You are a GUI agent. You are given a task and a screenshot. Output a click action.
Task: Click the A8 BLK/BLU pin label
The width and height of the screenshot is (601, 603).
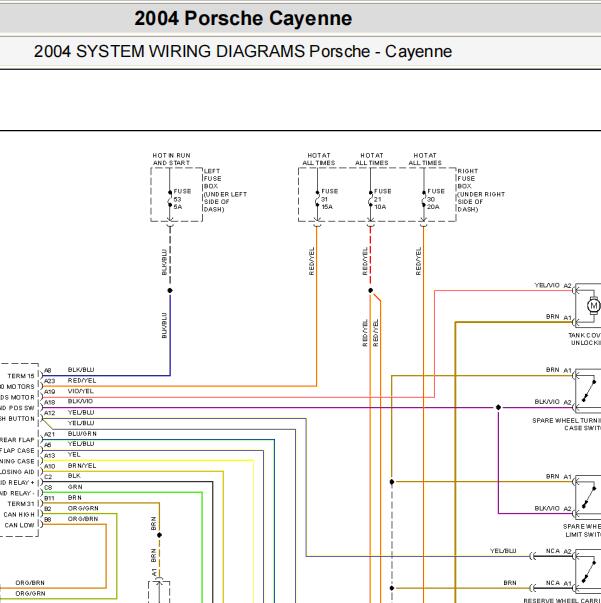click(69, 370)
